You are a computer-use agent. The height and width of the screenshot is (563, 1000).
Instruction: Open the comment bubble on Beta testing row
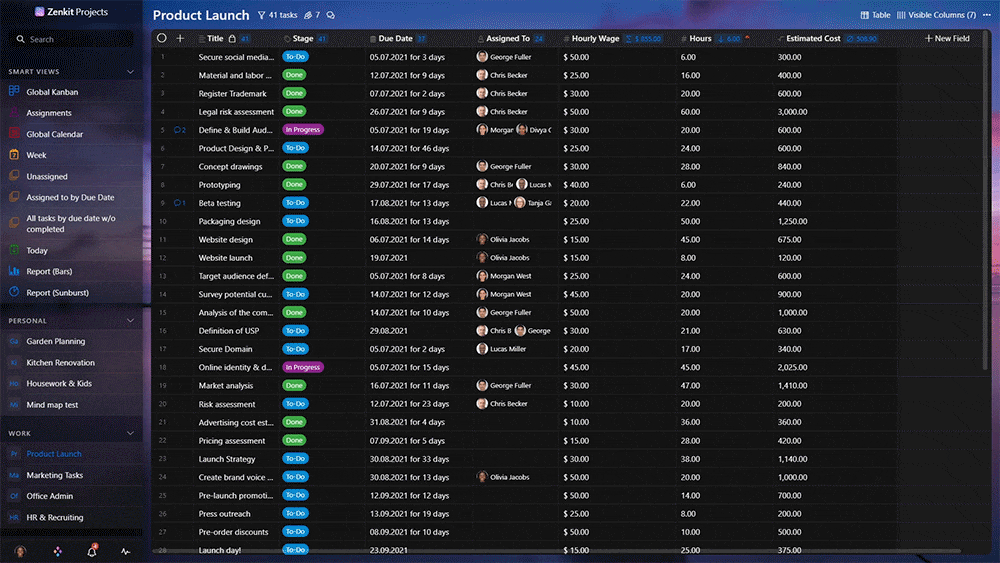pyautogui.click(x=179, y=203)
